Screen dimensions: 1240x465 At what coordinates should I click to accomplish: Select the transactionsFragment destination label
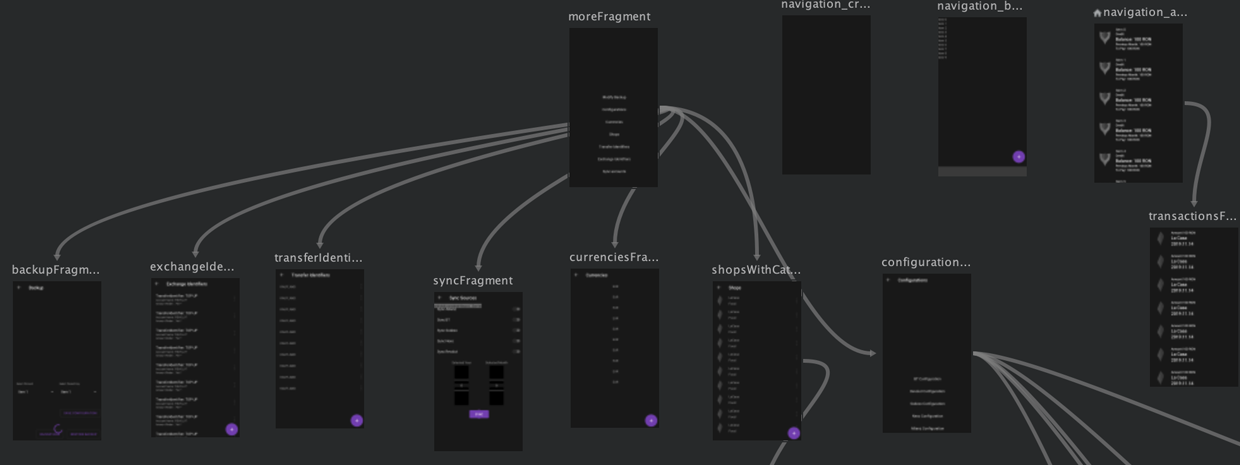click(x=1193, y=217)
